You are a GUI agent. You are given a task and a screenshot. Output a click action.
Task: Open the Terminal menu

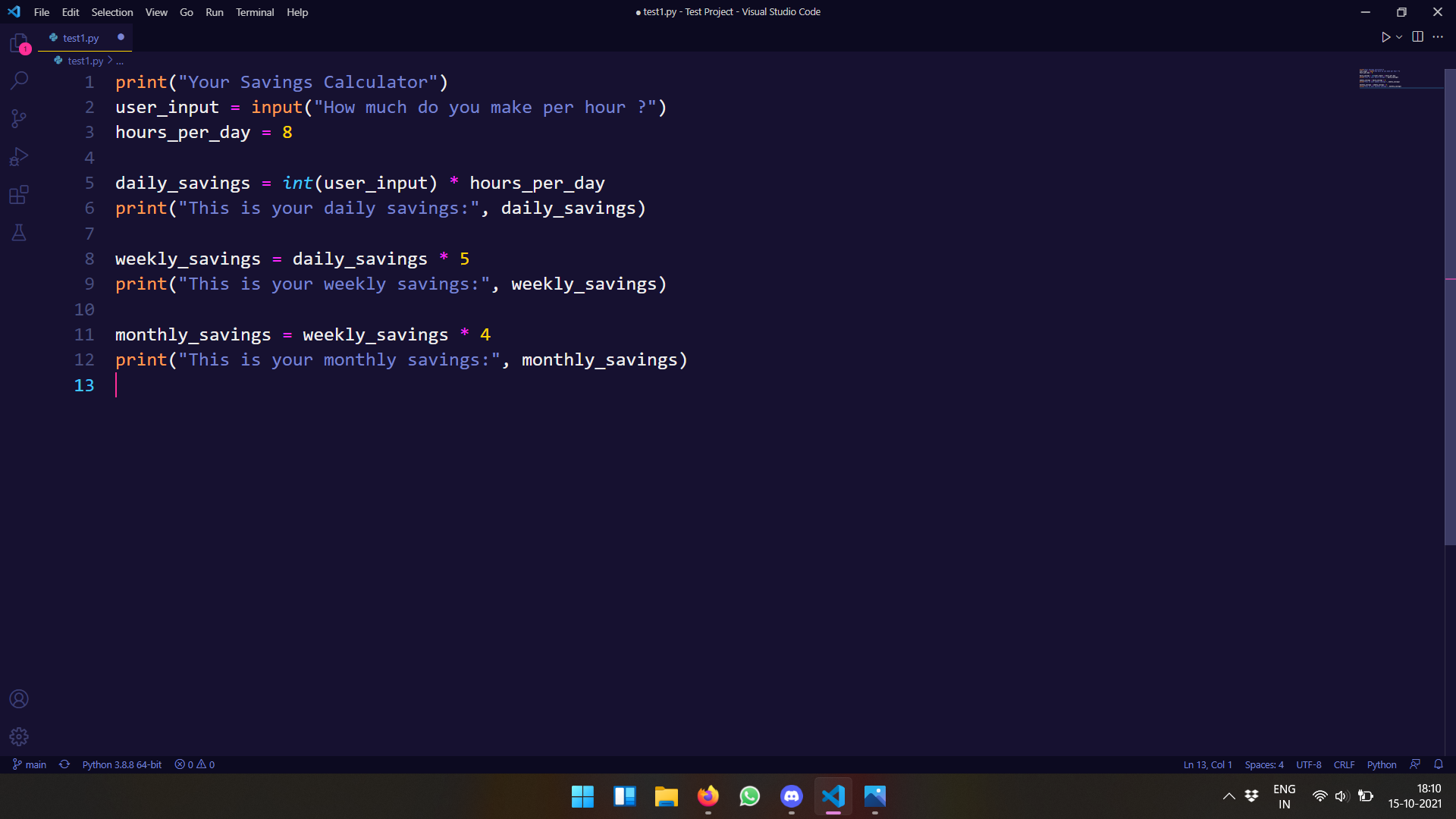pos(254,12)
